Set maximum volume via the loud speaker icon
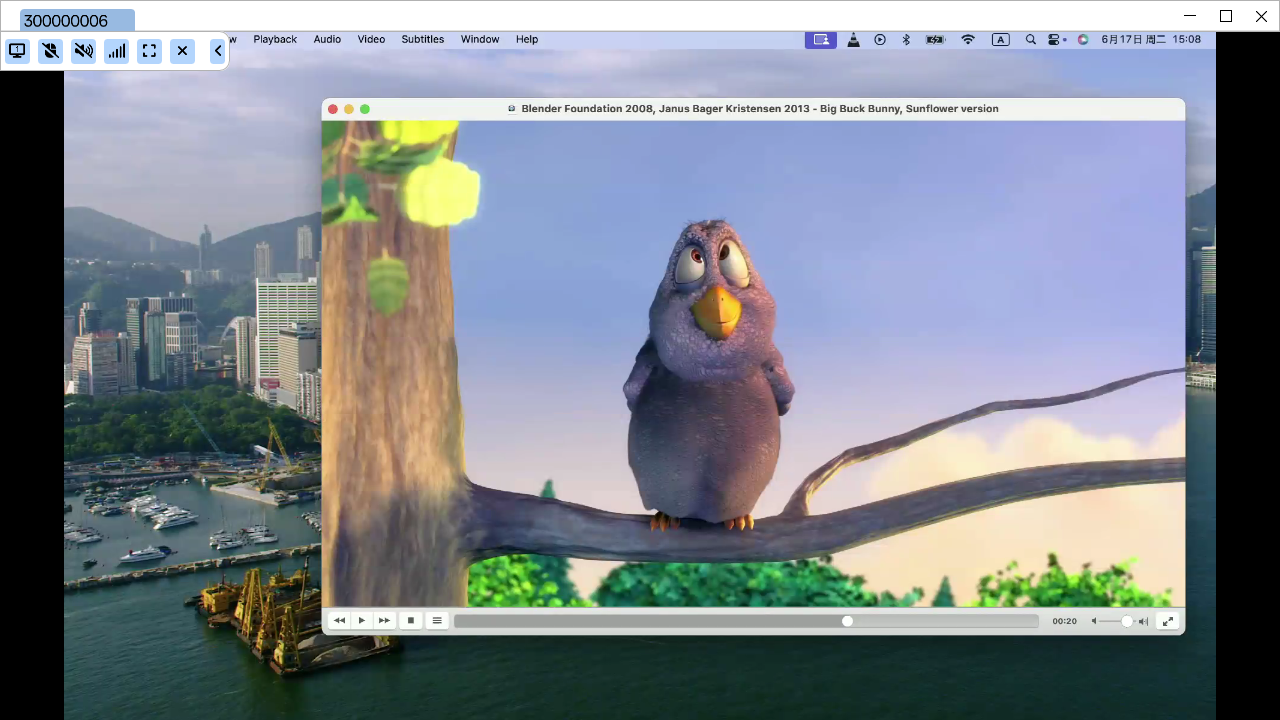Image resolution: width=1280 pixels, height=720 pixels. (x=1143, y=621)
